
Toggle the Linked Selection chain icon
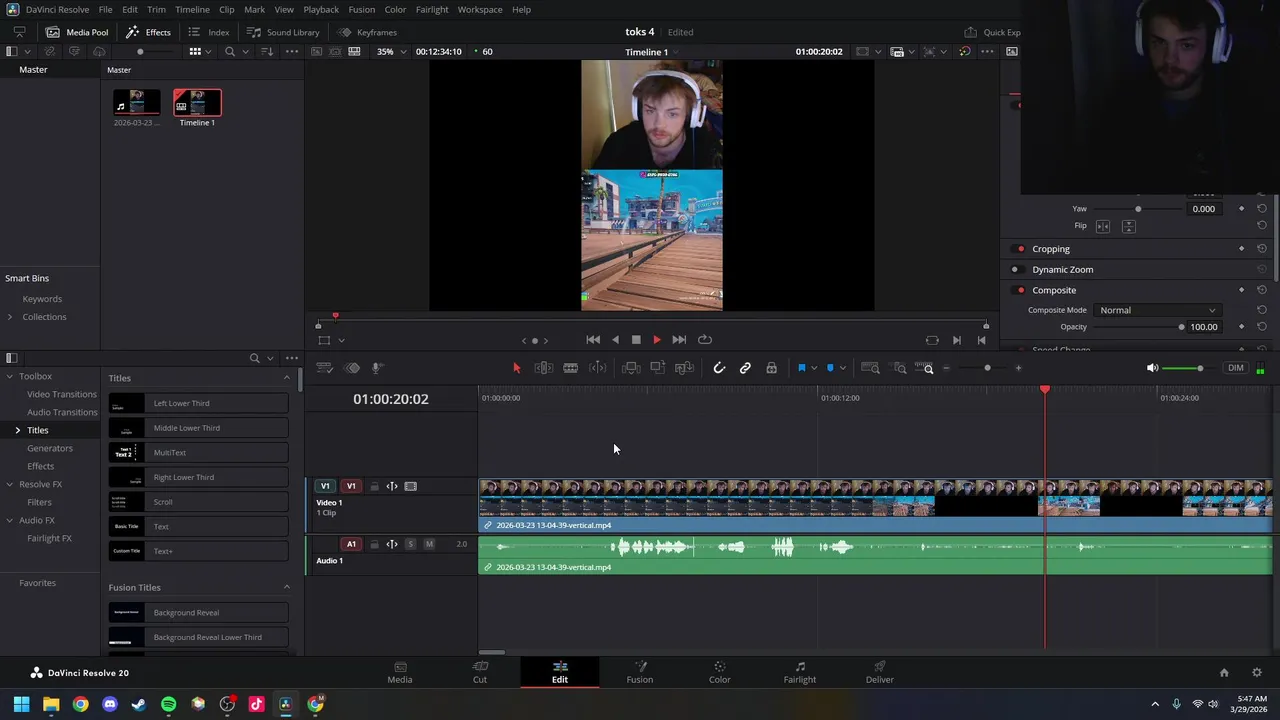coord(745,368)
